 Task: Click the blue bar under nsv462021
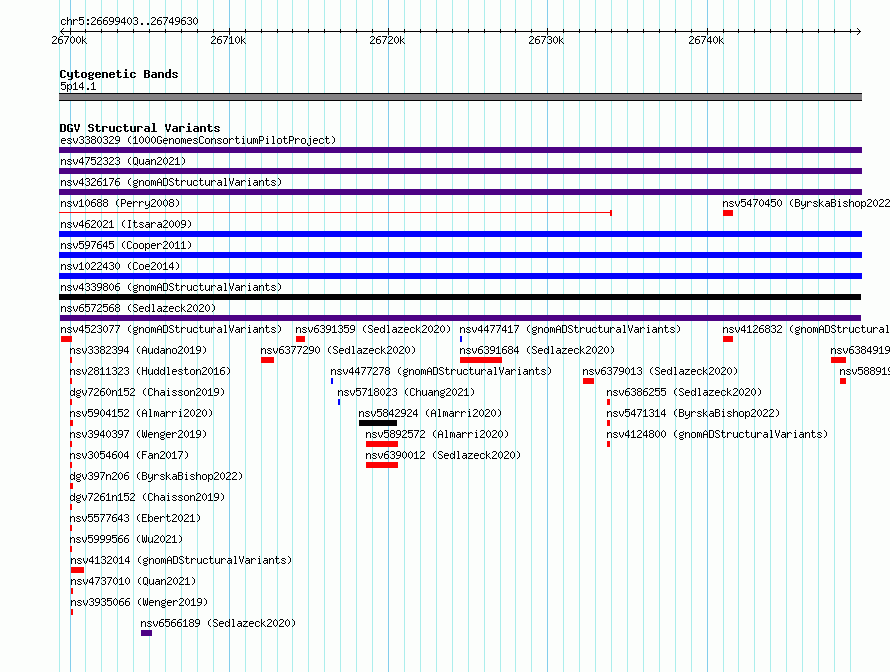point(460,234)
